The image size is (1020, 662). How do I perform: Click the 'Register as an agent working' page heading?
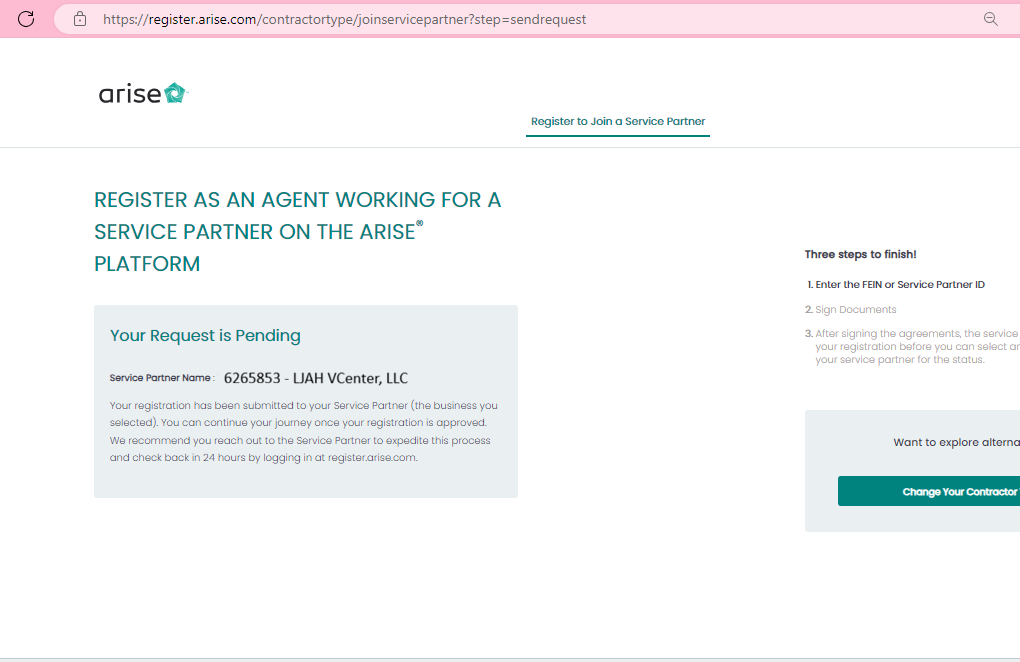click(298, 232)
